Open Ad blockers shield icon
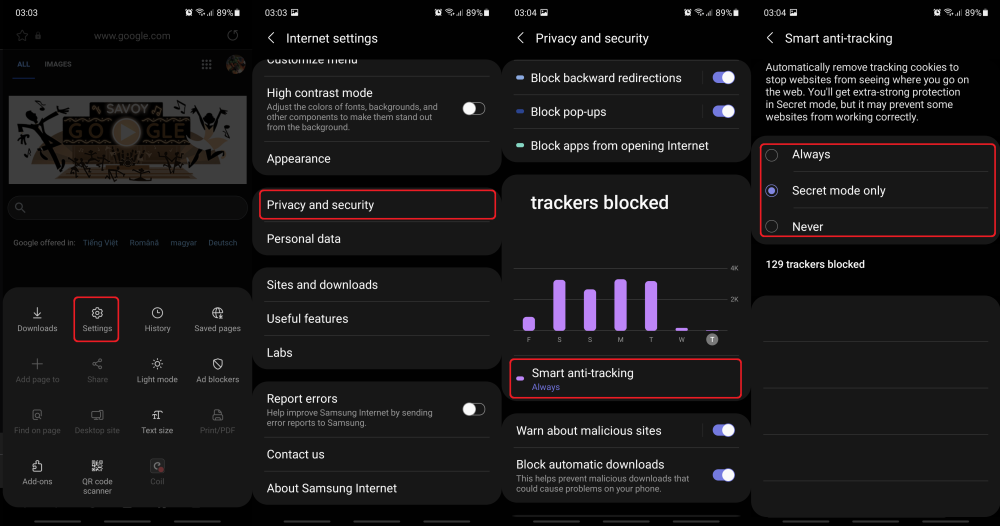 pyautogui.click(x=217, y=370)
